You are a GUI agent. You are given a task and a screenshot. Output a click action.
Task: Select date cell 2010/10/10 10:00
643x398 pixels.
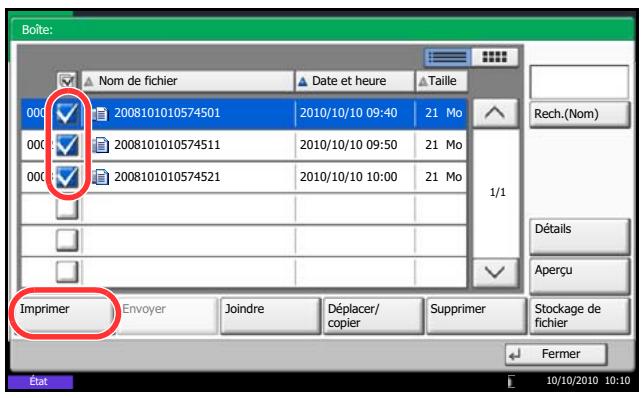(x=348, y=177)
